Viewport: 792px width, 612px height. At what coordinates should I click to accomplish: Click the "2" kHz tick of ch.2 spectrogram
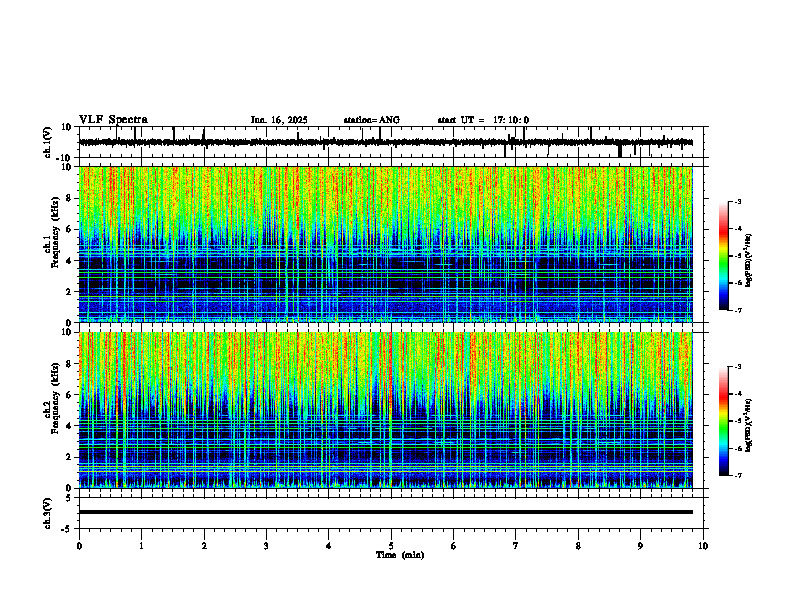[x=69, y=457]
